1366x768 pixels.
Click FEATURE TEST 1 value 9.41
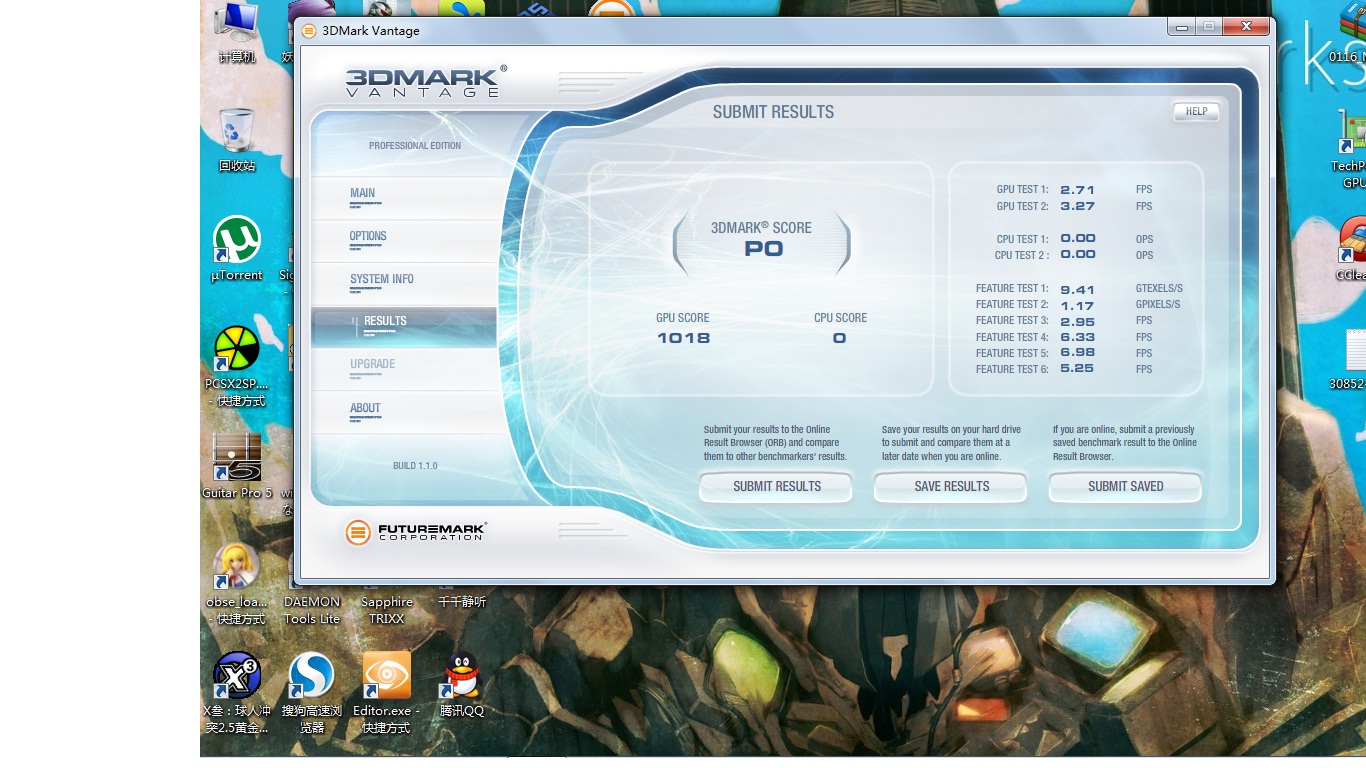pos(1078,290)
